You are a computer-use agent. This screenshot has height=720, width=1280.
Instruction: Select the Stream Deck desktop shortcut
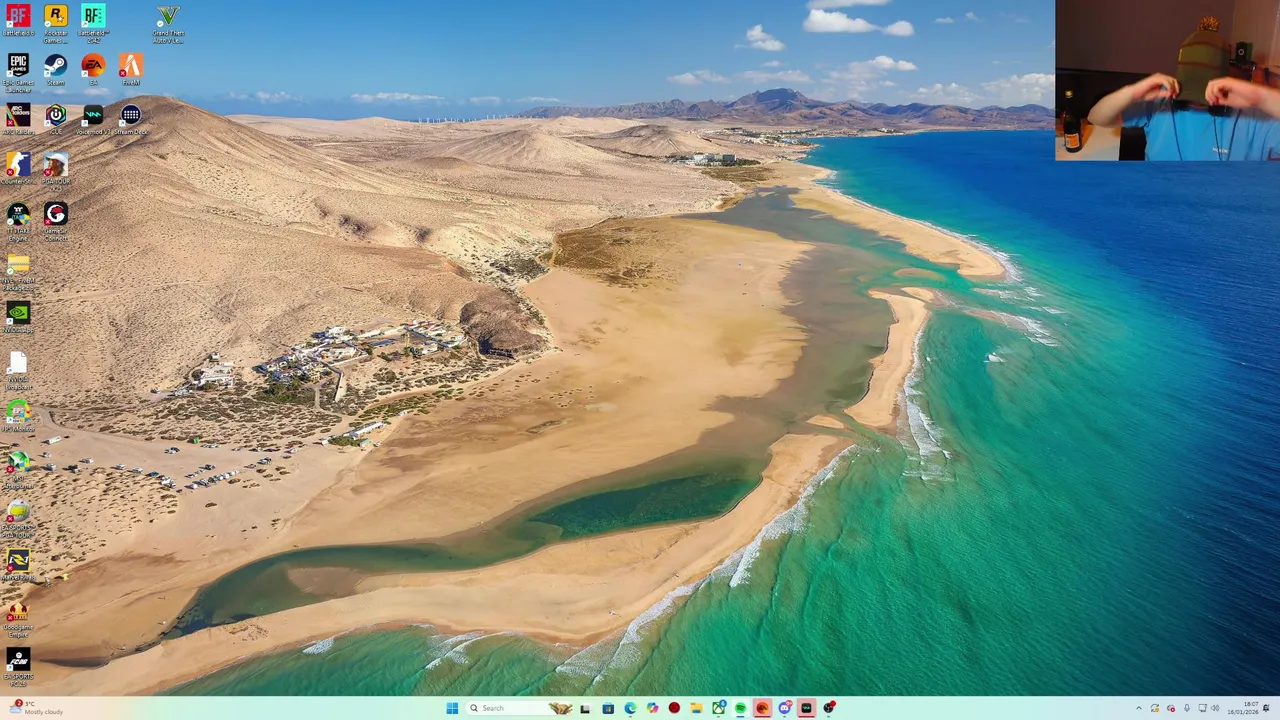pos(130,119)
